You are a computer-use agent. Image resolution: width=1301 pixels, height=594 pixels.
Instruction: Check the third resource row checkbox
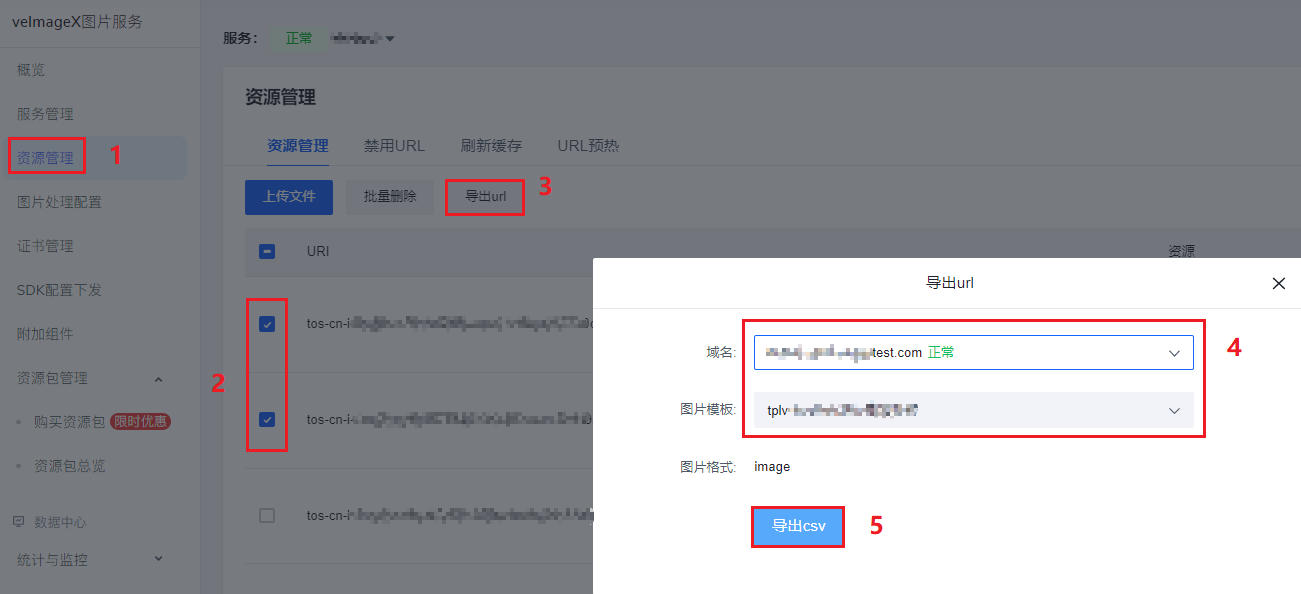tap(267, 516)
